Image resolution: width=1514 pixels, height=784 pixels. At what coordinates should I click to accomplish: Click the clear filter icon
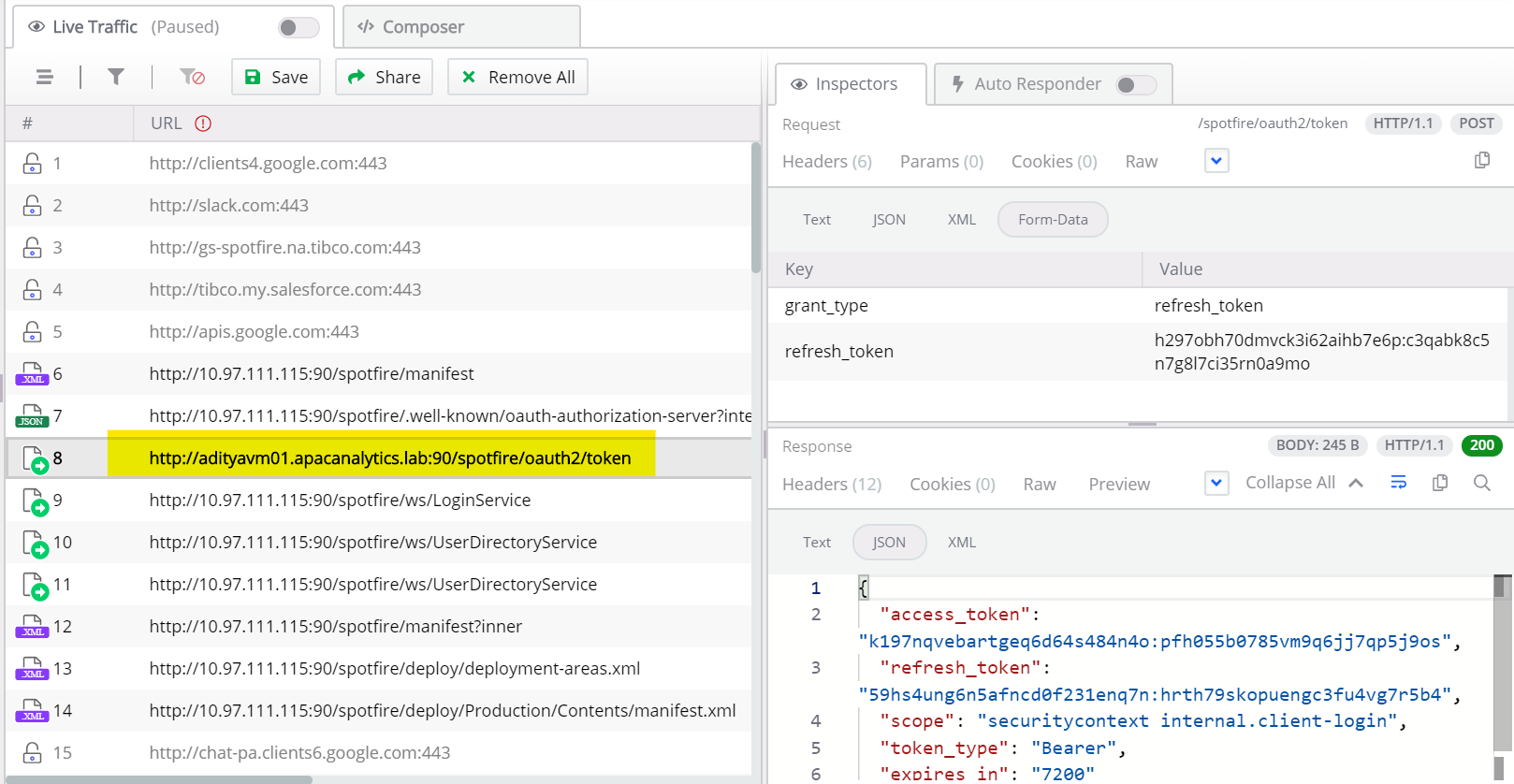[192, 77]
